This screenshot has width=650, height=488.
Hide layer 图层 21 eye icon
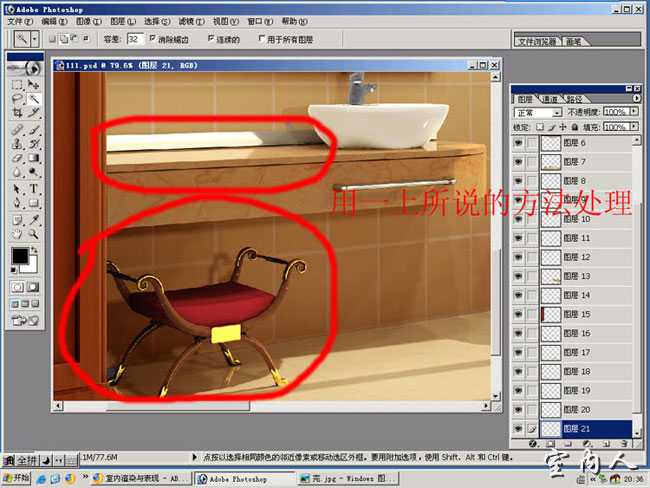518,429
